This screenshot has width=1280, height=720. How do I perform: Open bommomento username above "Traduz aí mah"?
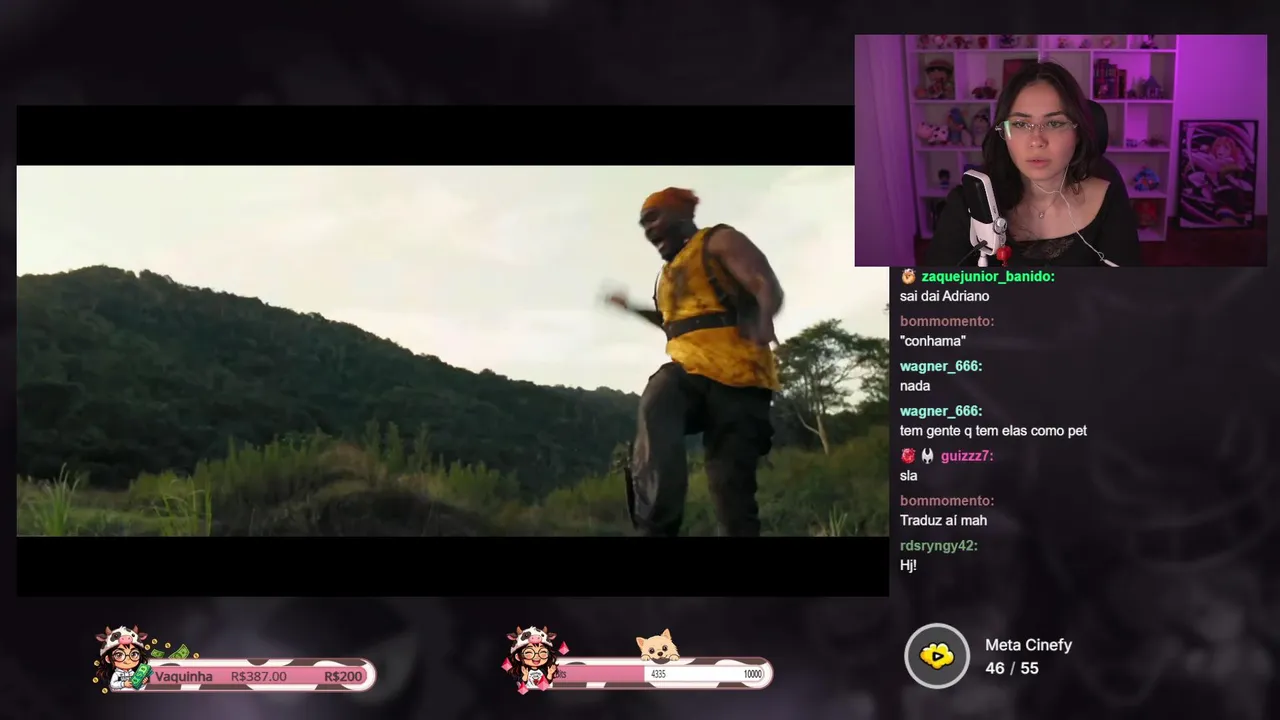pos(946,501)
